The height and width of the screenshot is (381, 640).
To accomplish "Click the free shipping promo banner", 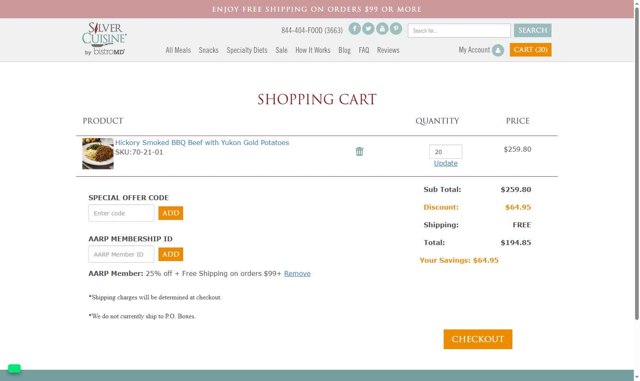I will tap(317, 9).
